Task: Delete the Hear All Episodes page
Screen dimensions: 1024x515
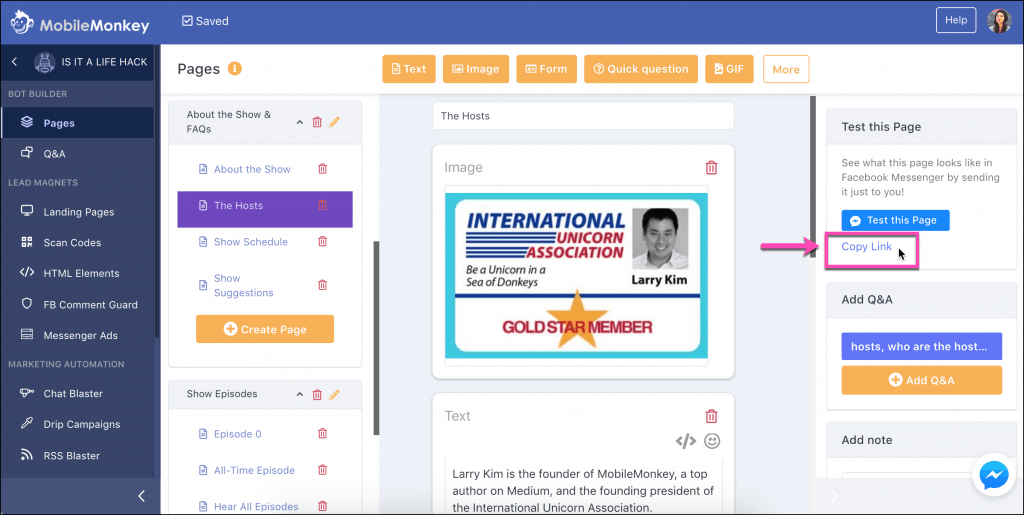Action: click(x=322, y=506)
